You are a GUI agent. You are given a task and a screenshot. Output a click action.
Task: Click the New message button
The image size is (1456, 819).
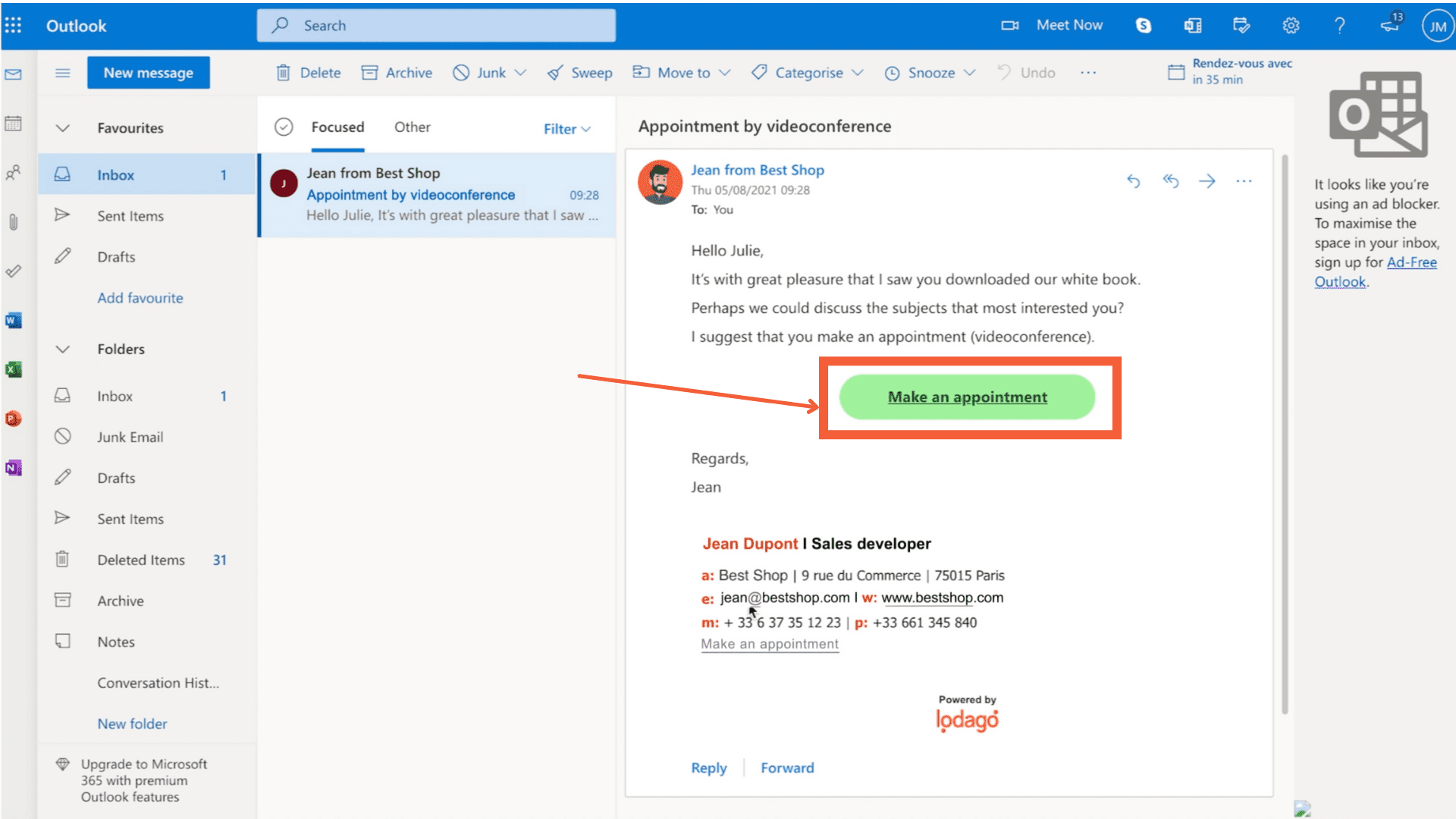click(148, 73)
